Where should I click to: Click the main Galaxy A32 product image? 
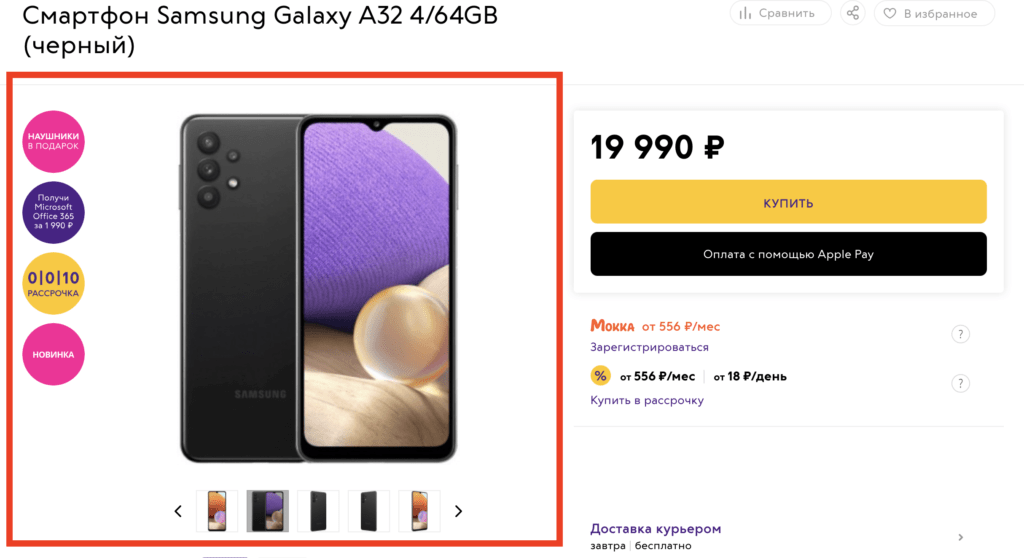318,288
